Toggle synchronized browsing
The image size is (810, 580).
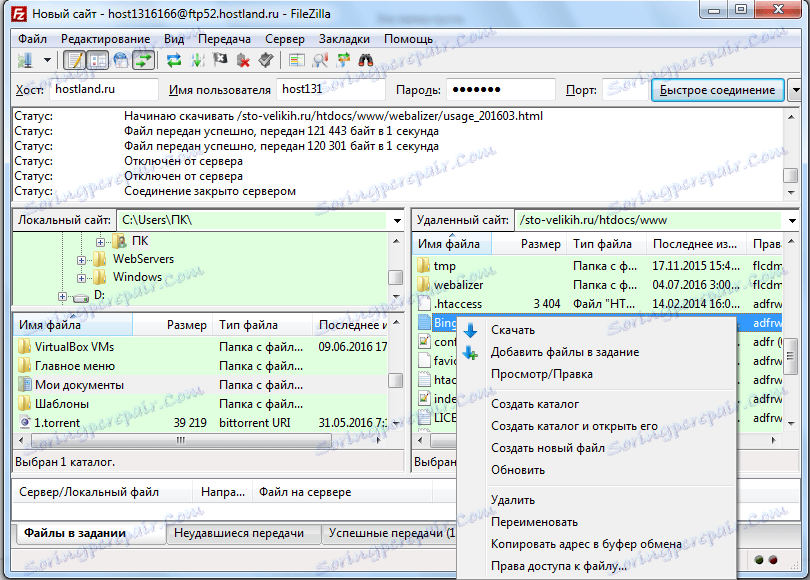coord(342,60)
